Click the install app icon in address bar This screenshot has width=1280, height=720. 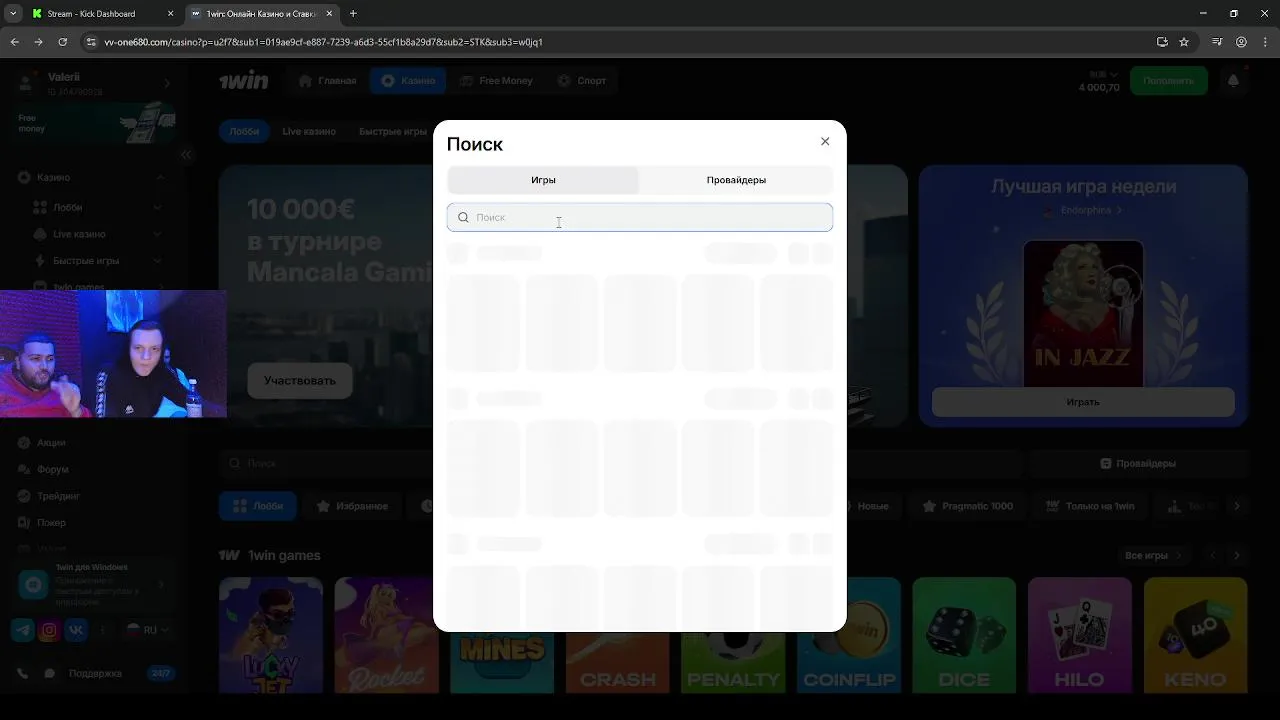pos(1162,42)
